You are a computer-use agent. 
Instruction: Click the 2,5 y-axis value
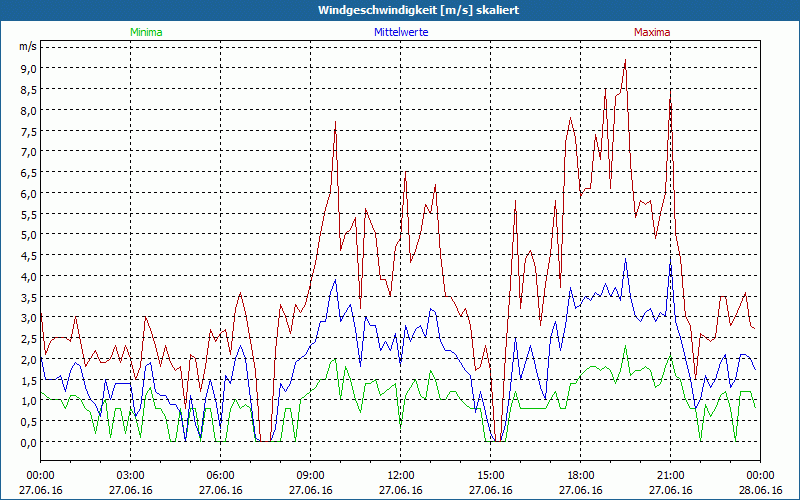click(x=29, y=339)
